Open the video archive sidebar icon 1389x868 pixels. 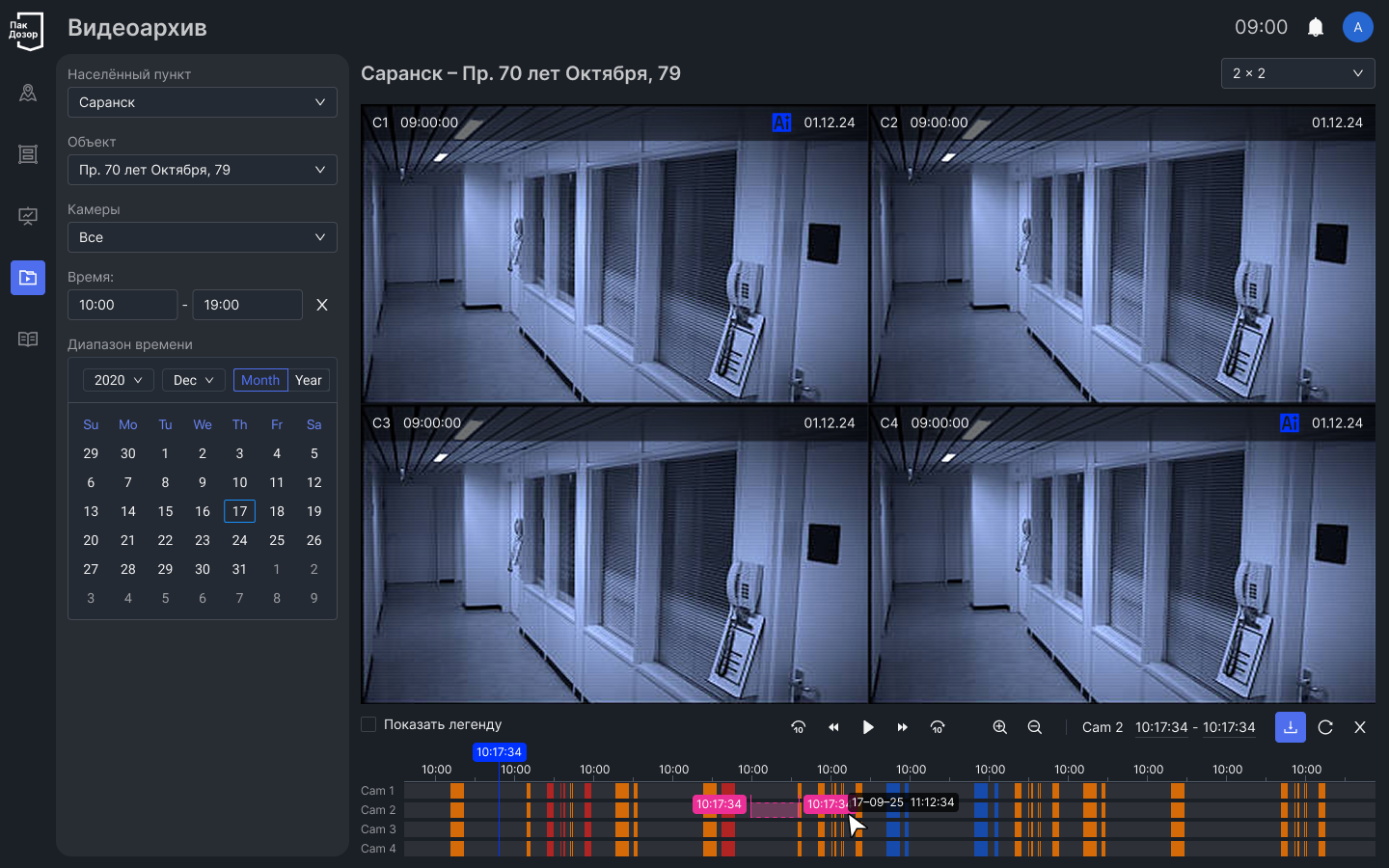click(x=28, y=278)
